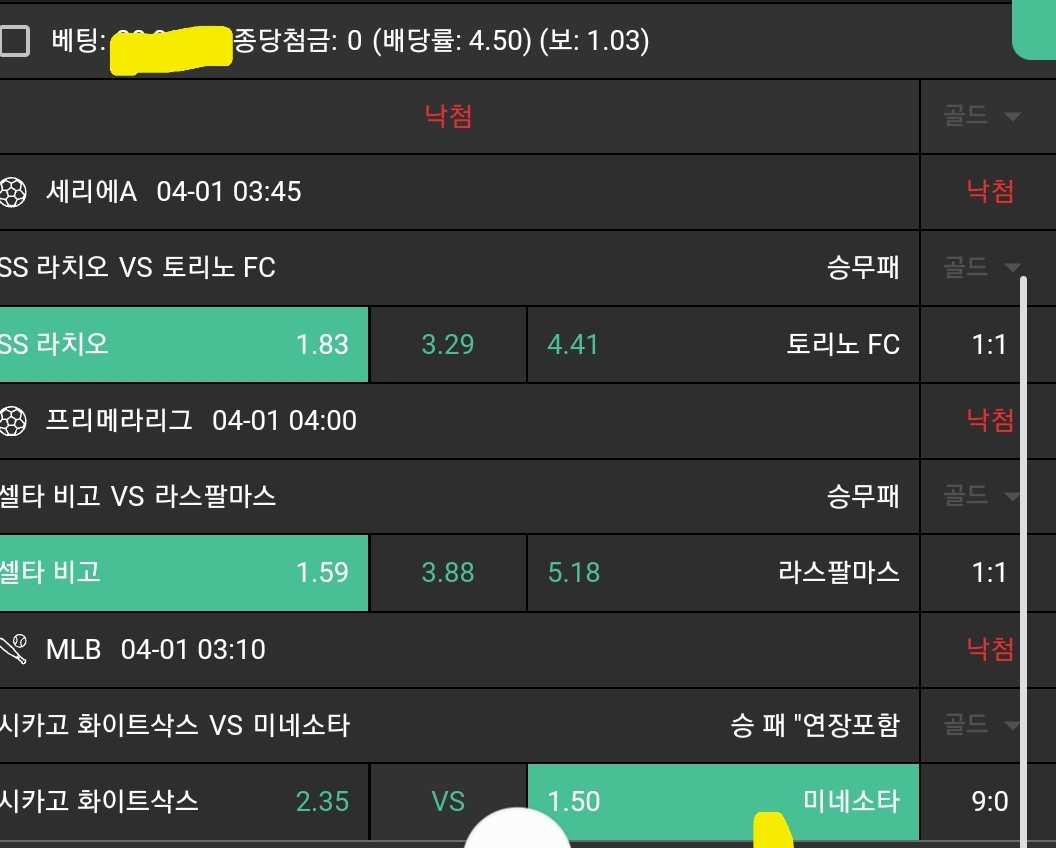Click the green button in top-right corner
This screenshot has height=848, width=1056.
point(1036,28)
